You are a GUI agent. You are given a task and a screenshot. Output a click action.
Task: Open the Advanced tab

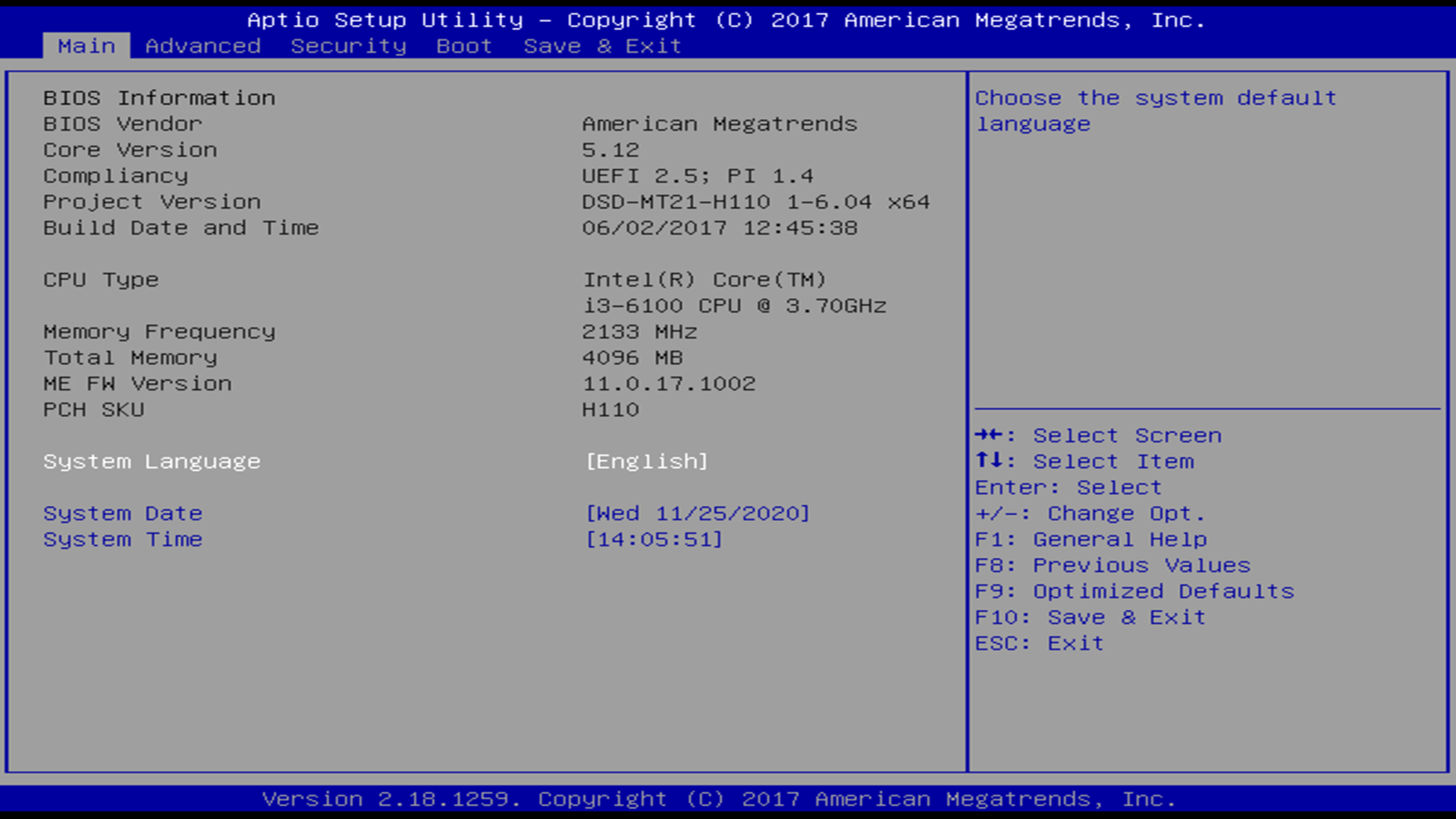click(x=203, y=46)
